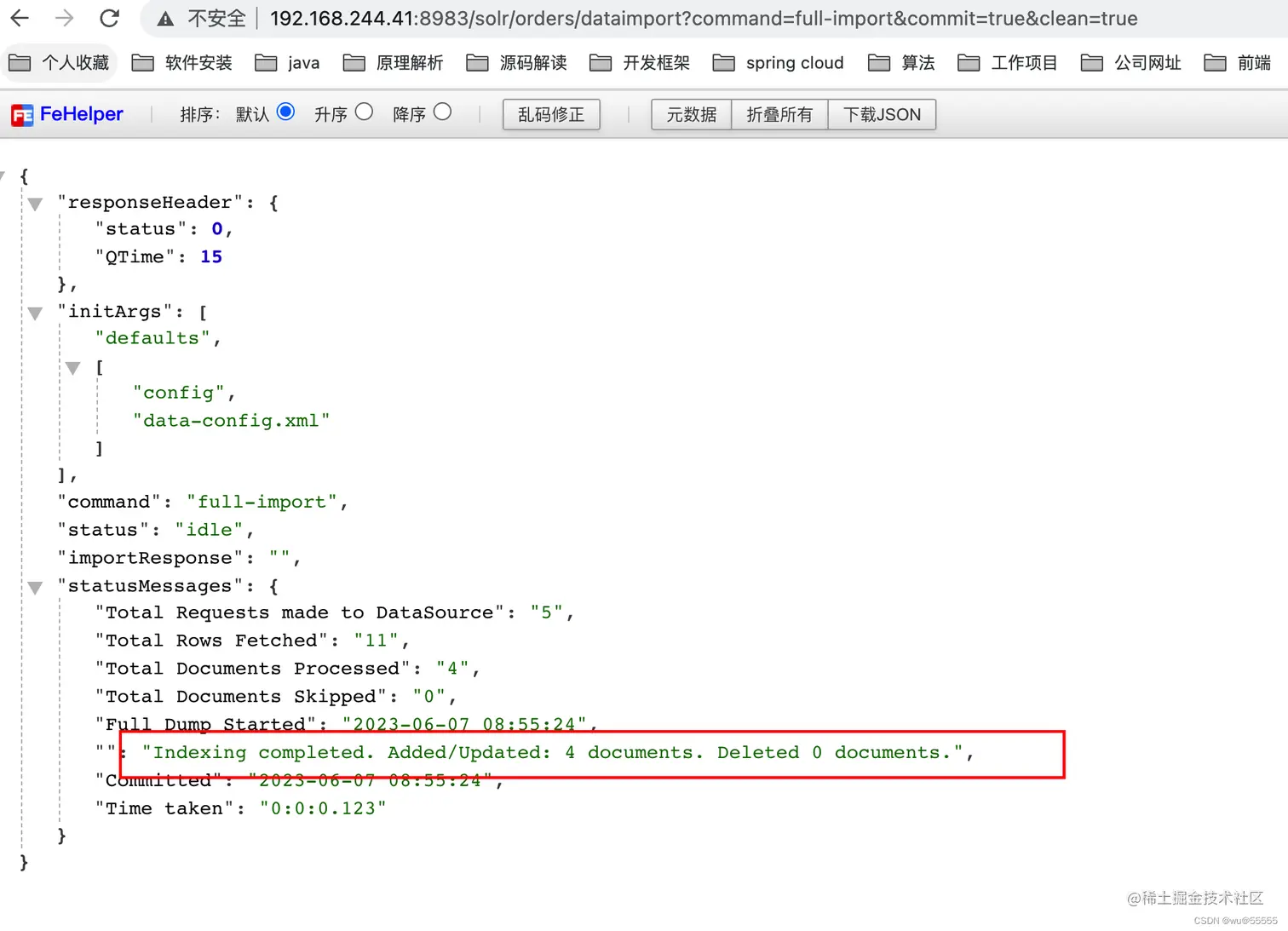
Task: Click the "full-import" command value
Action: (262, 503)
